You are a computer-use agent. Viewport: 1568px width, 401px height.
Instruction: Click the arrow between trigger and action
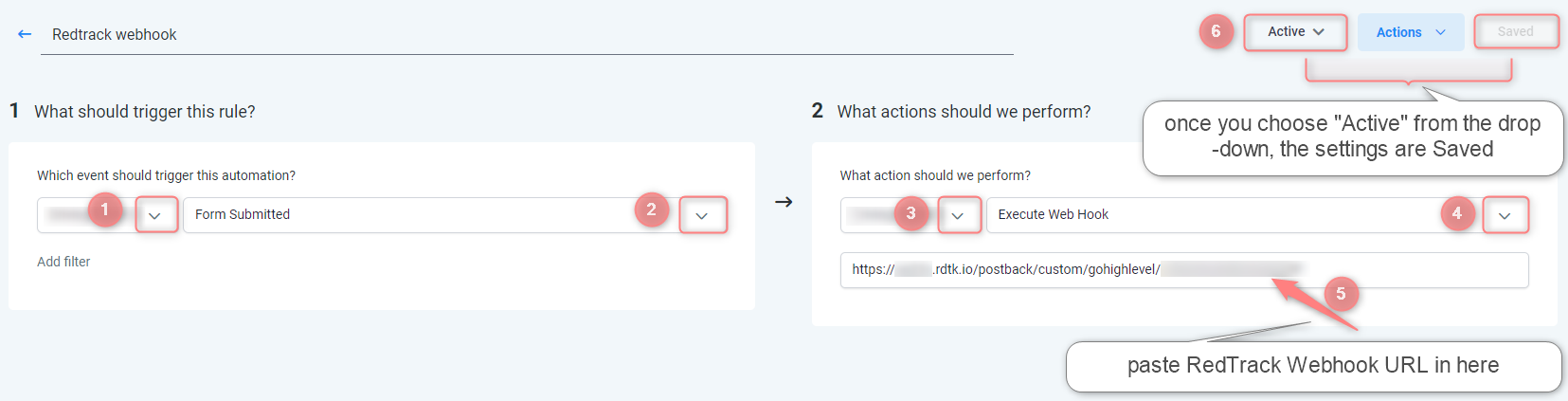[x=784, y=202]
